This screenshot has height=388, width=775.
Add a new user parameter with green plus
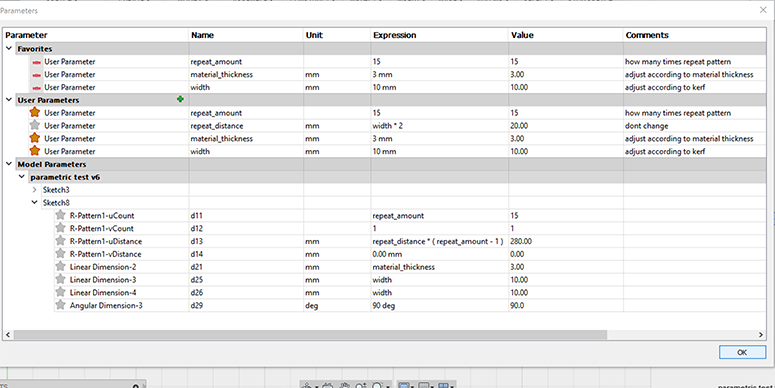pyautogui.click(x=180, y=99)
